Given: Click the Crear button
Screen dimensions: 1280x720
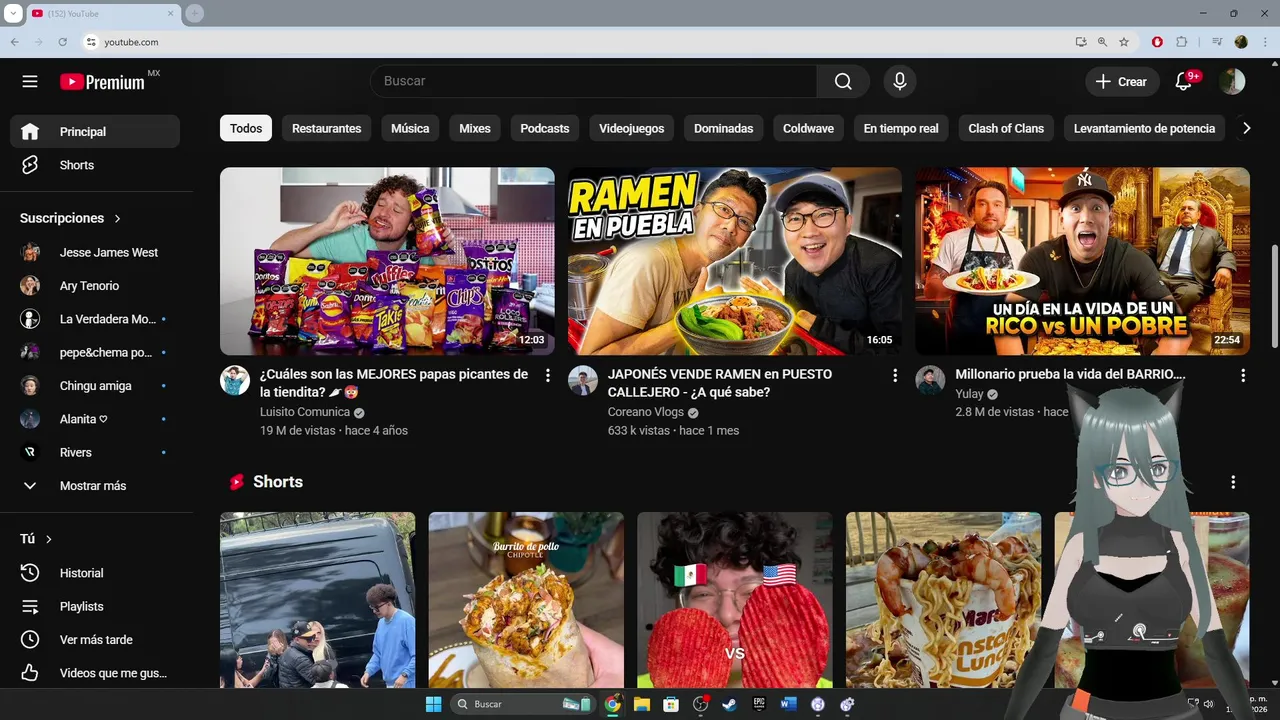Looking at the screenshot, I should point(1122,81).
